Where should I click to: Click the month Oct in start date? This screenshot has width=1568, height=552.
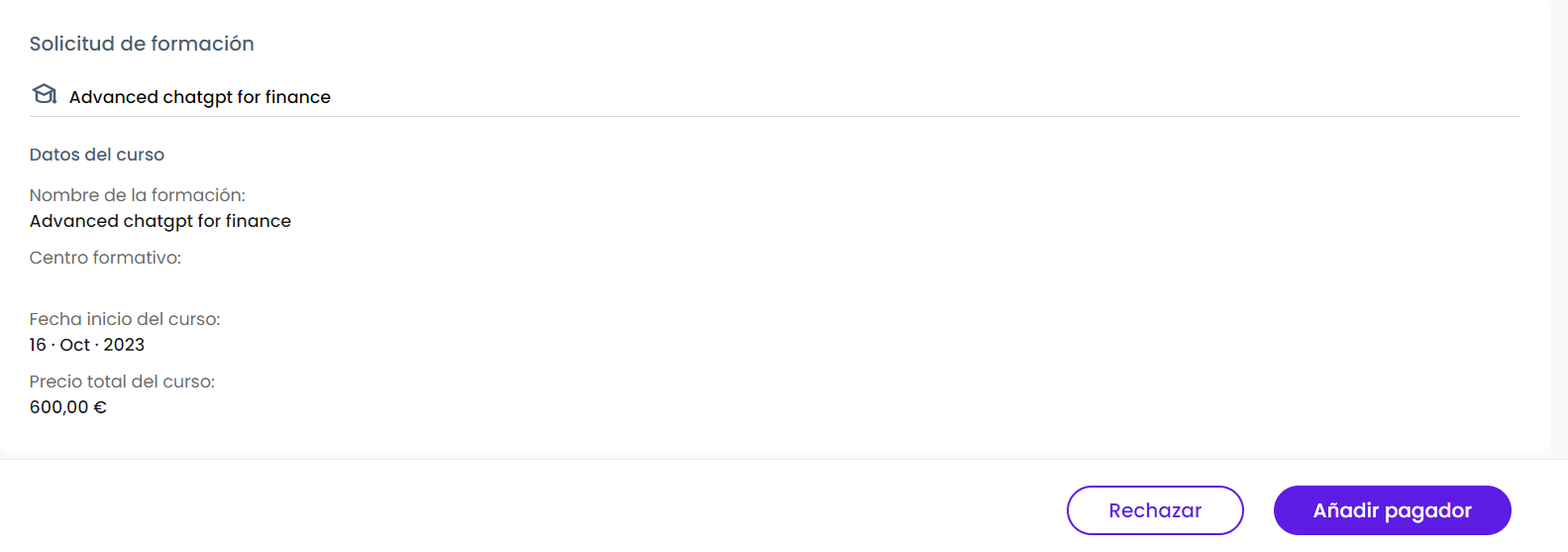coord(75,345)
